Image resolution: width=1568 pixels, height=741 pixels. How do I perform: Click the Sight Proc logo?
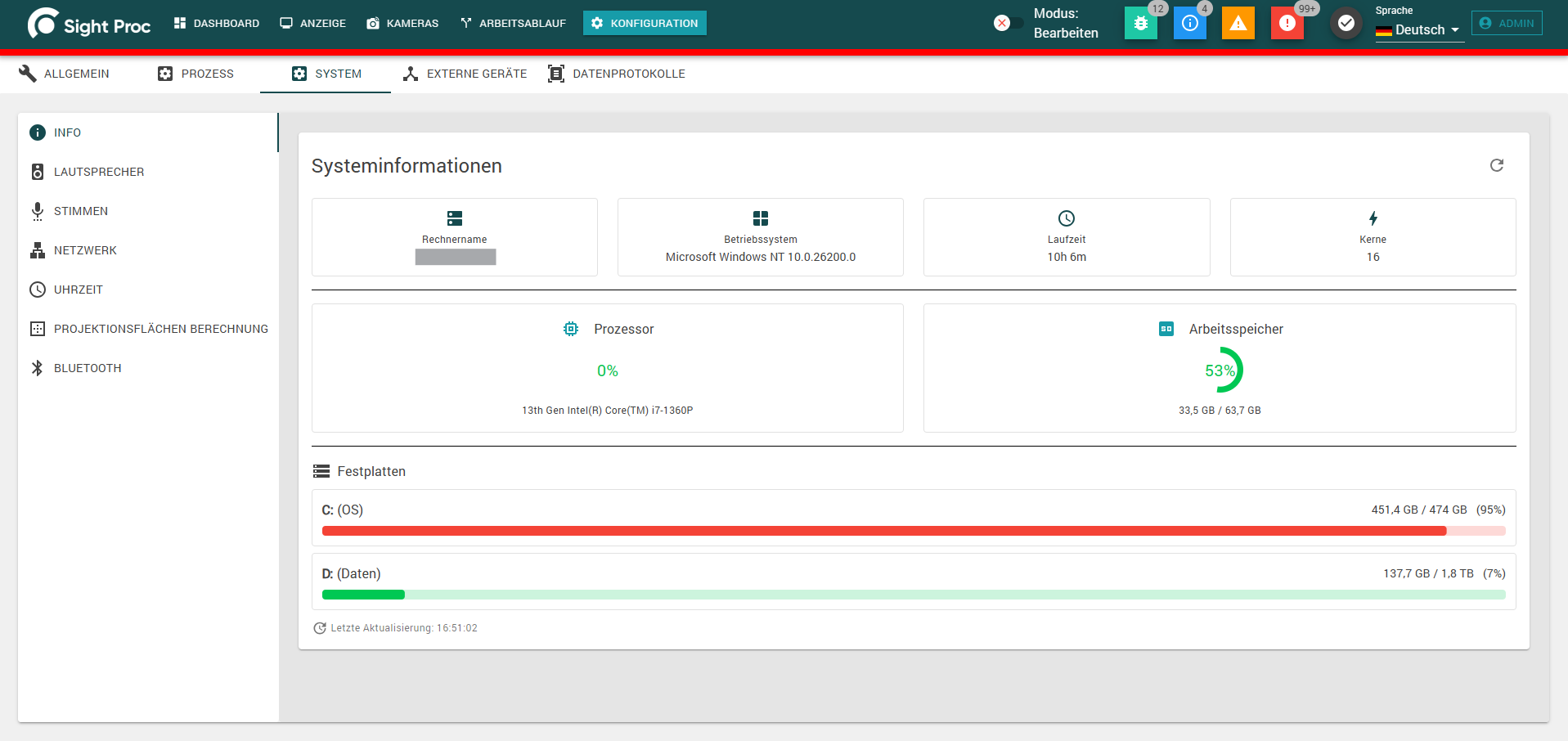89,24
